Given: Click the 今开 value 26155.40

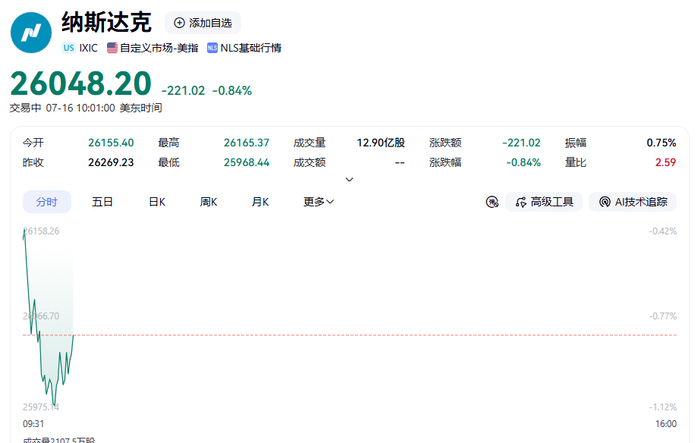Looking at the screenshot, I should [x=111, y=143].
